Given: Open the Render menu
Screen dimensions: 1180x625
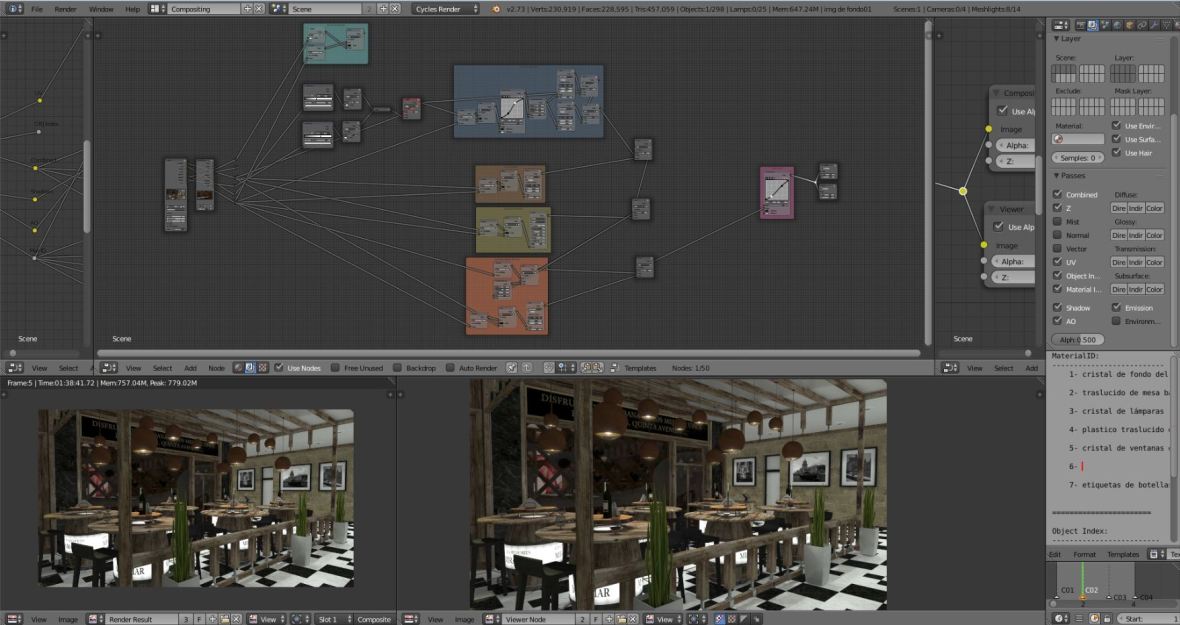Looking at the screenshot, I should (x=65, y=8).
